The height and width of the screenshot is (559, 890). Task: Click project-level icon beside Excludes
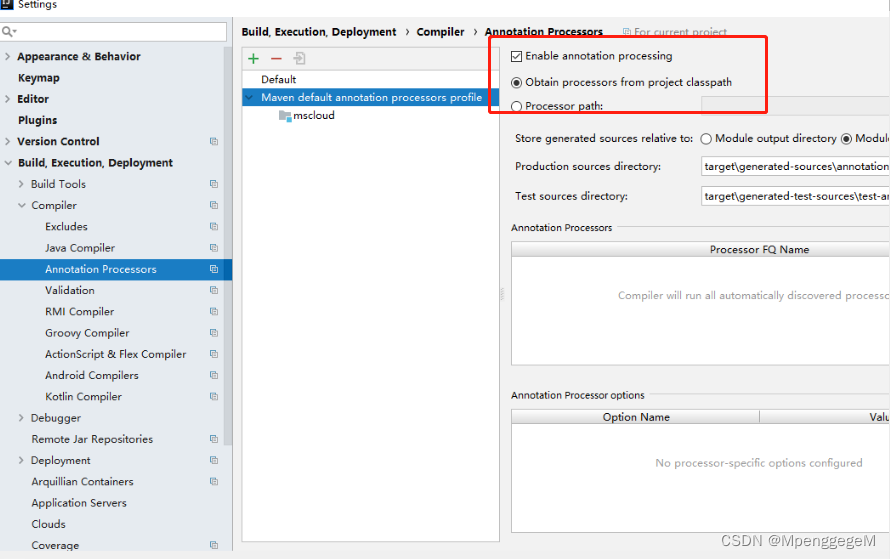[214, 226]
